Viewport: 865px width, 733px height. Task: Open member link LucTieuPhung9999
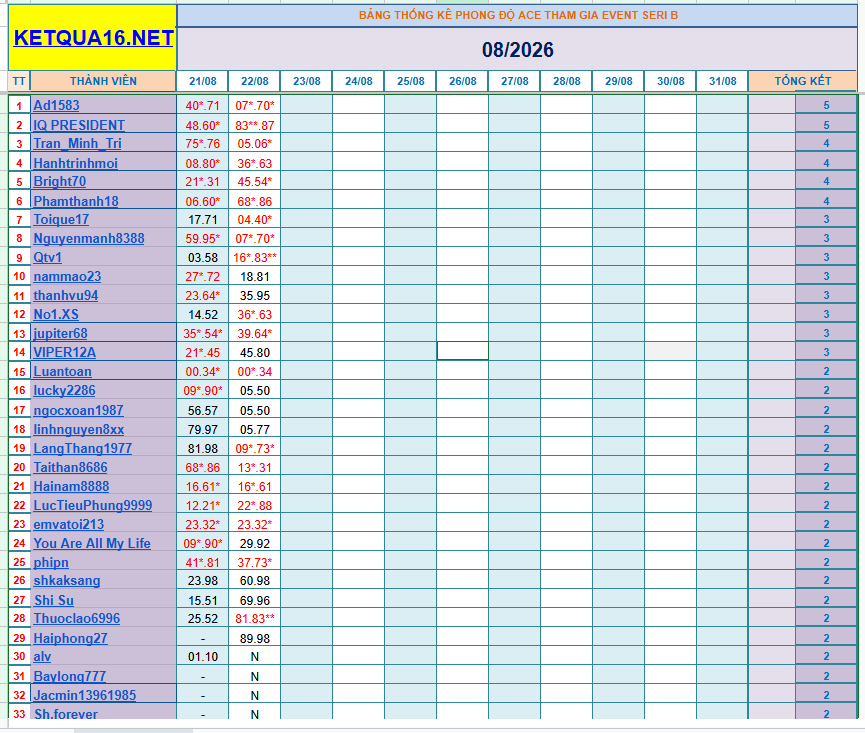(x=93, y=505)
